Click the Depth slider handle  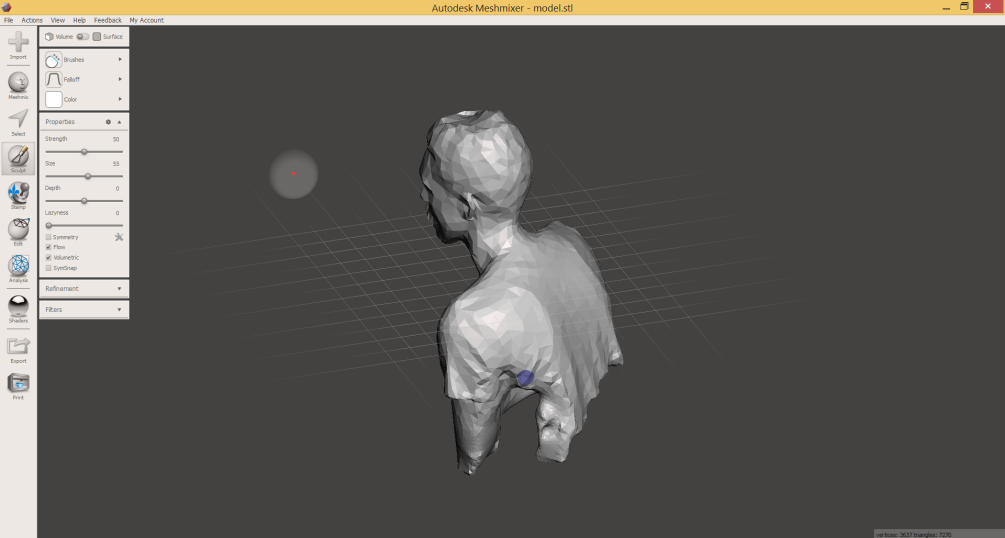[x=84, y=201]
